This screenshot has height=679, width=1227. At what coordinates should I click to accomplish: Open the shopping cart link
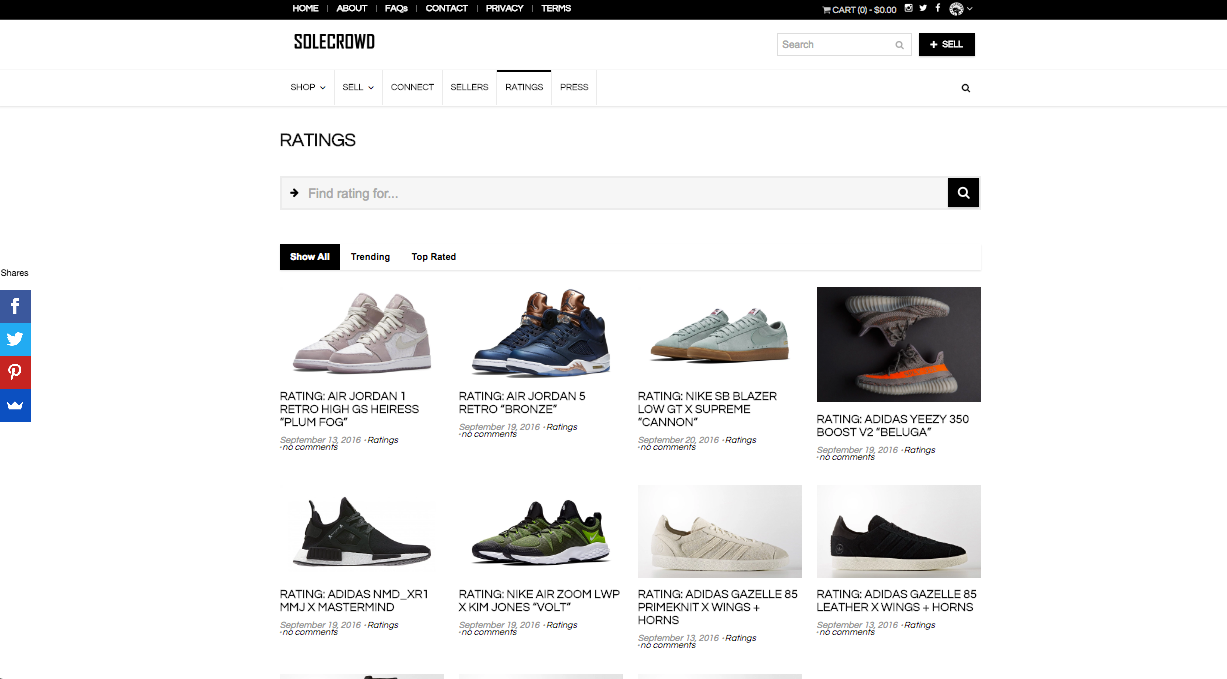click(859, 9)
